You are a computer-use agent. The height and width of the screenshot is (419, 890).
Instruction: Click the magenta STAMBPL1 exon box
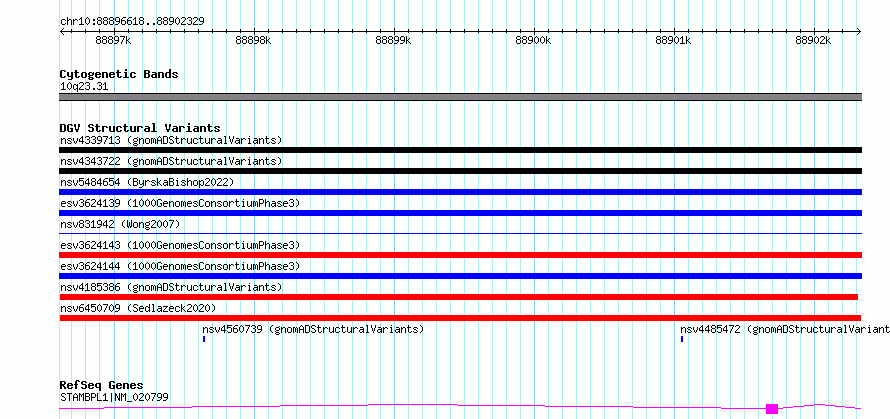pos(772,409)
